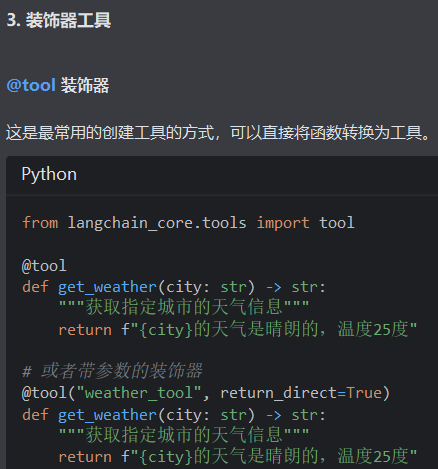Click the '装饰器' subheading text
This screenshot has width=438, height=469.
(x=85, y=85)
